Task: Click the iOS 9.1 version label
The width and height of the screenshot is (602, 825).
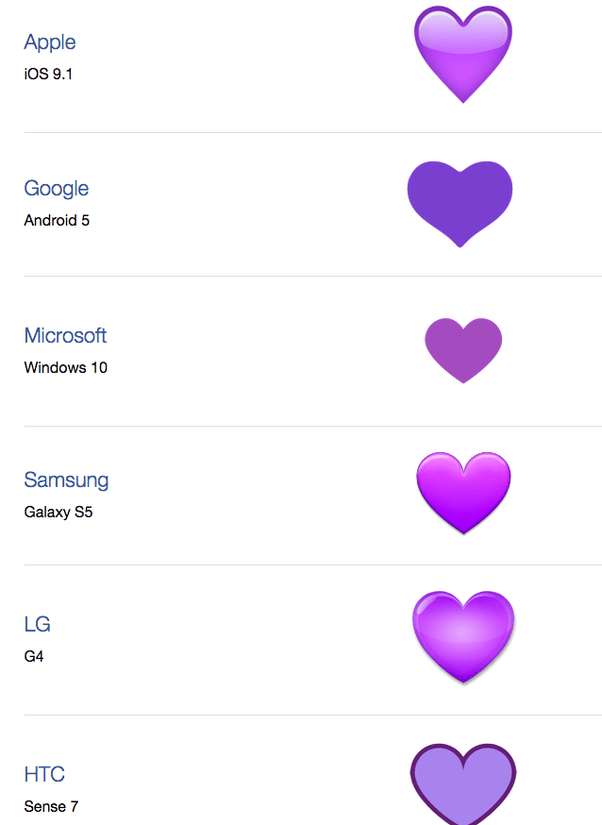Action: [x=48, y=74]
